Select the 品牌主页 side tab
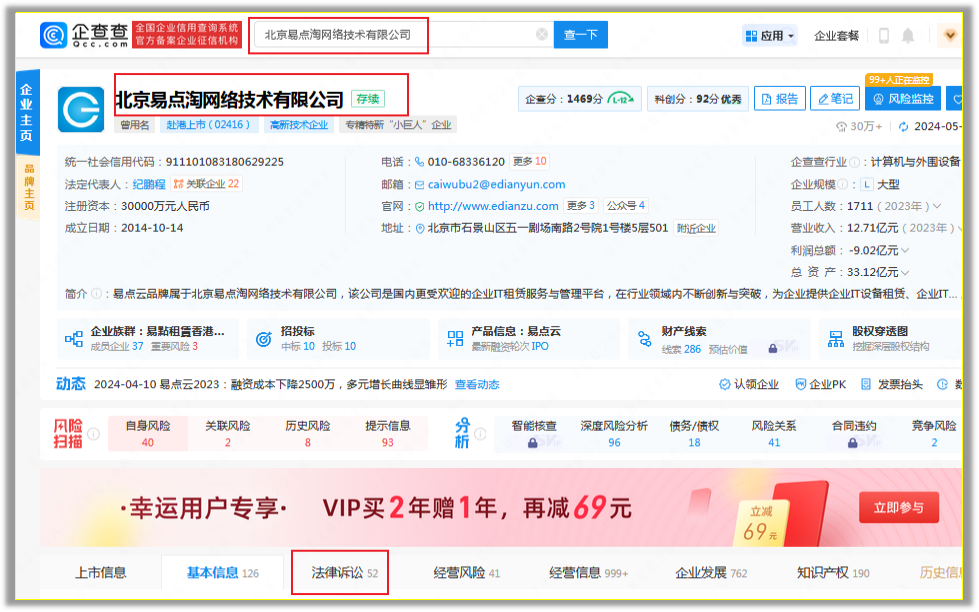Image resolution: width=979 pixels, height=612 pixels. [x=28, y=187]
